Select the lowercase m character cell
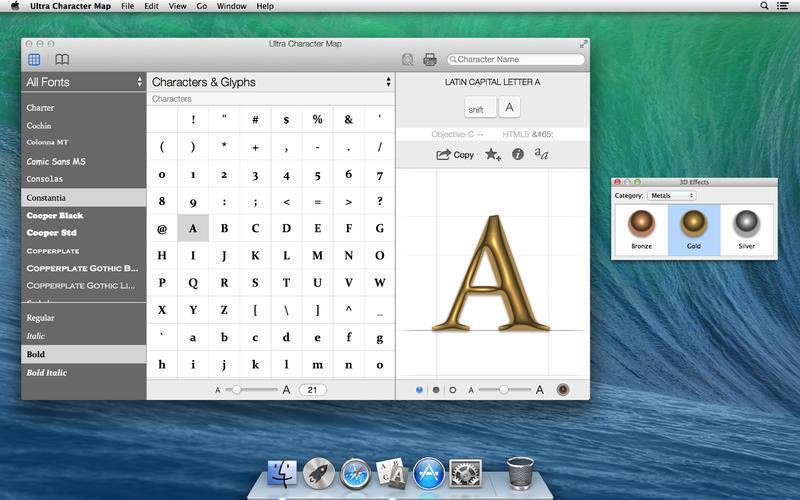 pyautogui.click(x=317, y=364)
